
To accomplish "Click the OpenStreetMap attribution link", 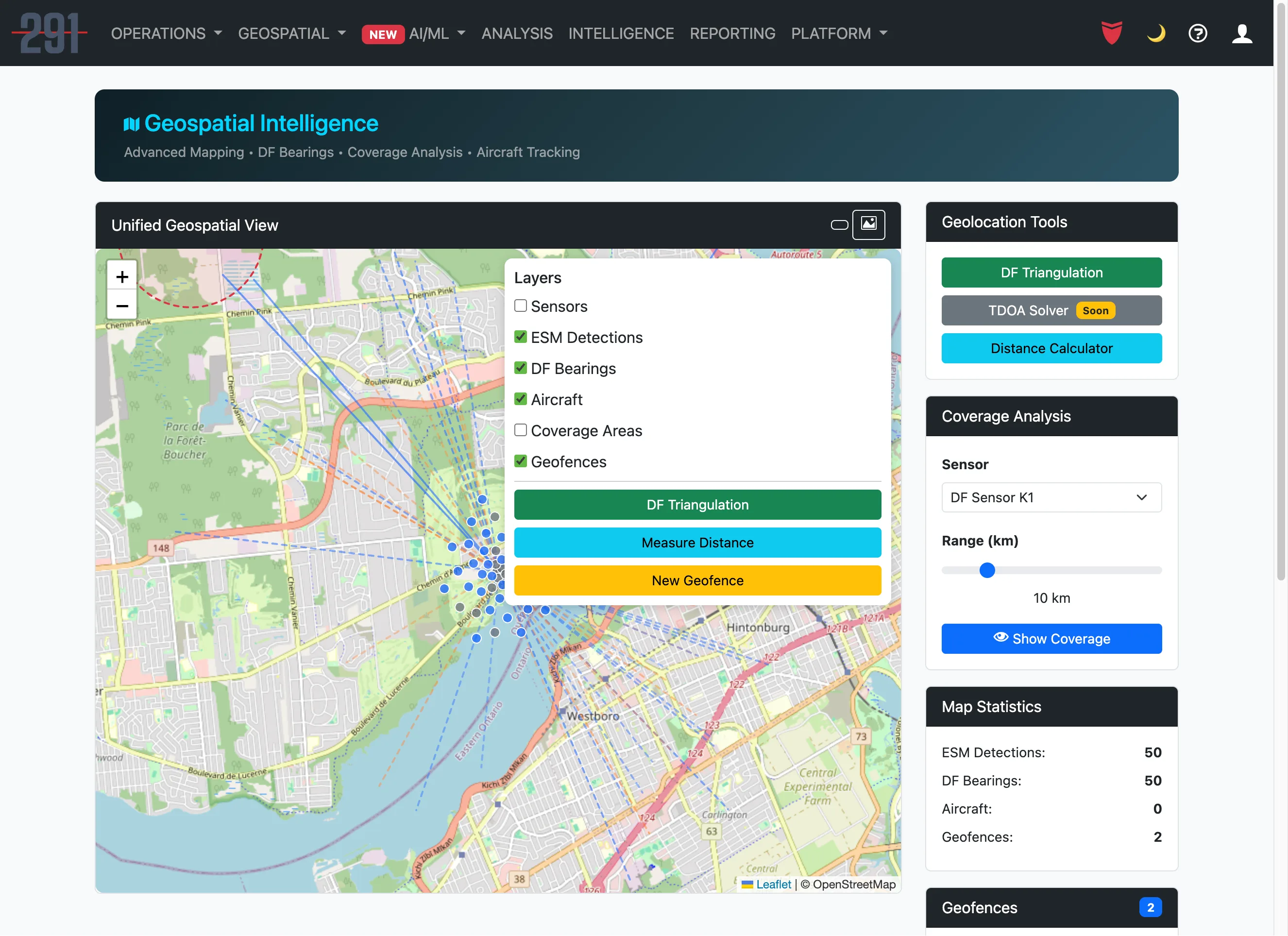I will click(849, 885).
